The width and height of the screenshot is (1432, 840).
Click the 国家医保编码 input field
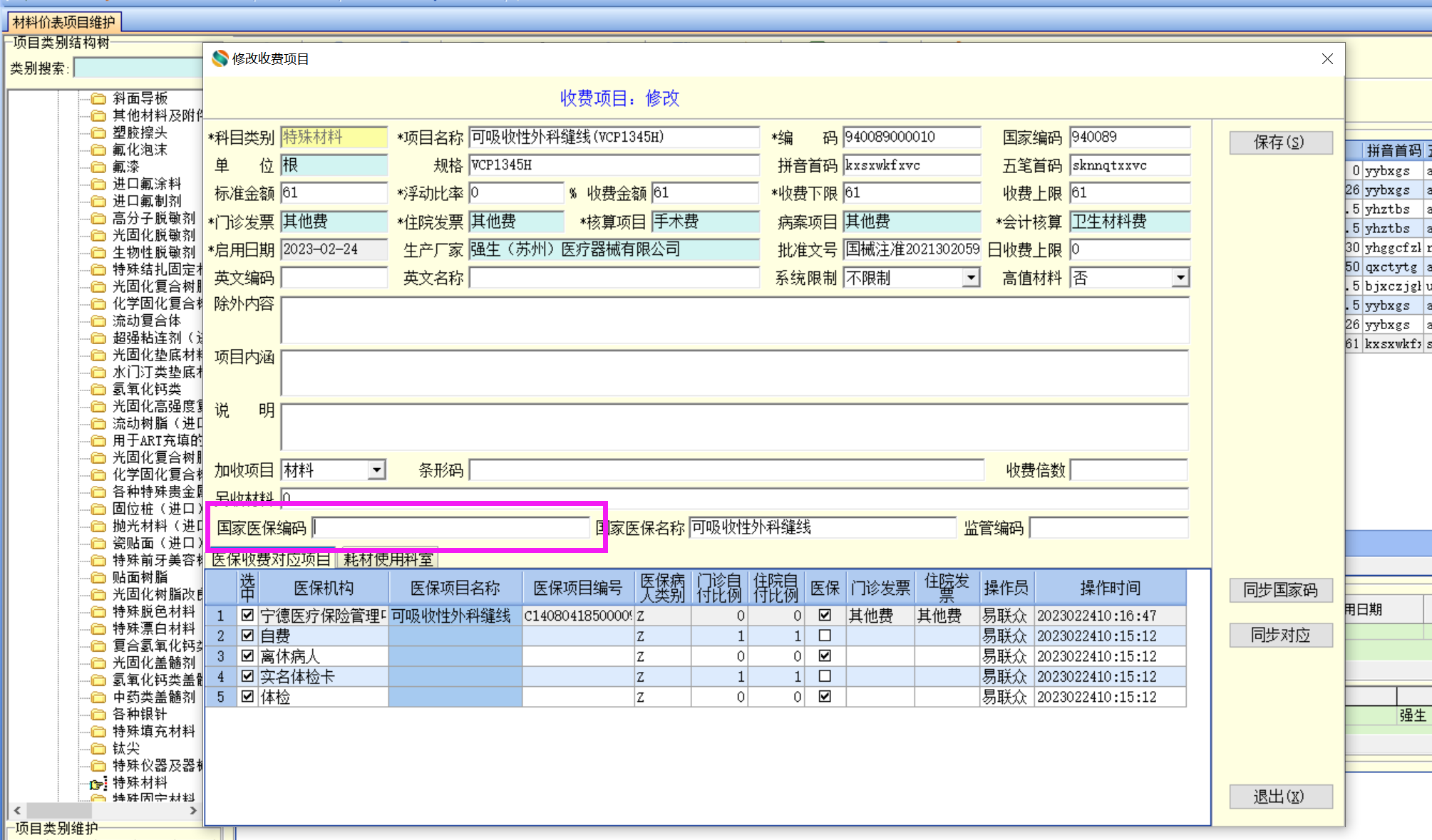pyautogui.click(x=450, y=528)
